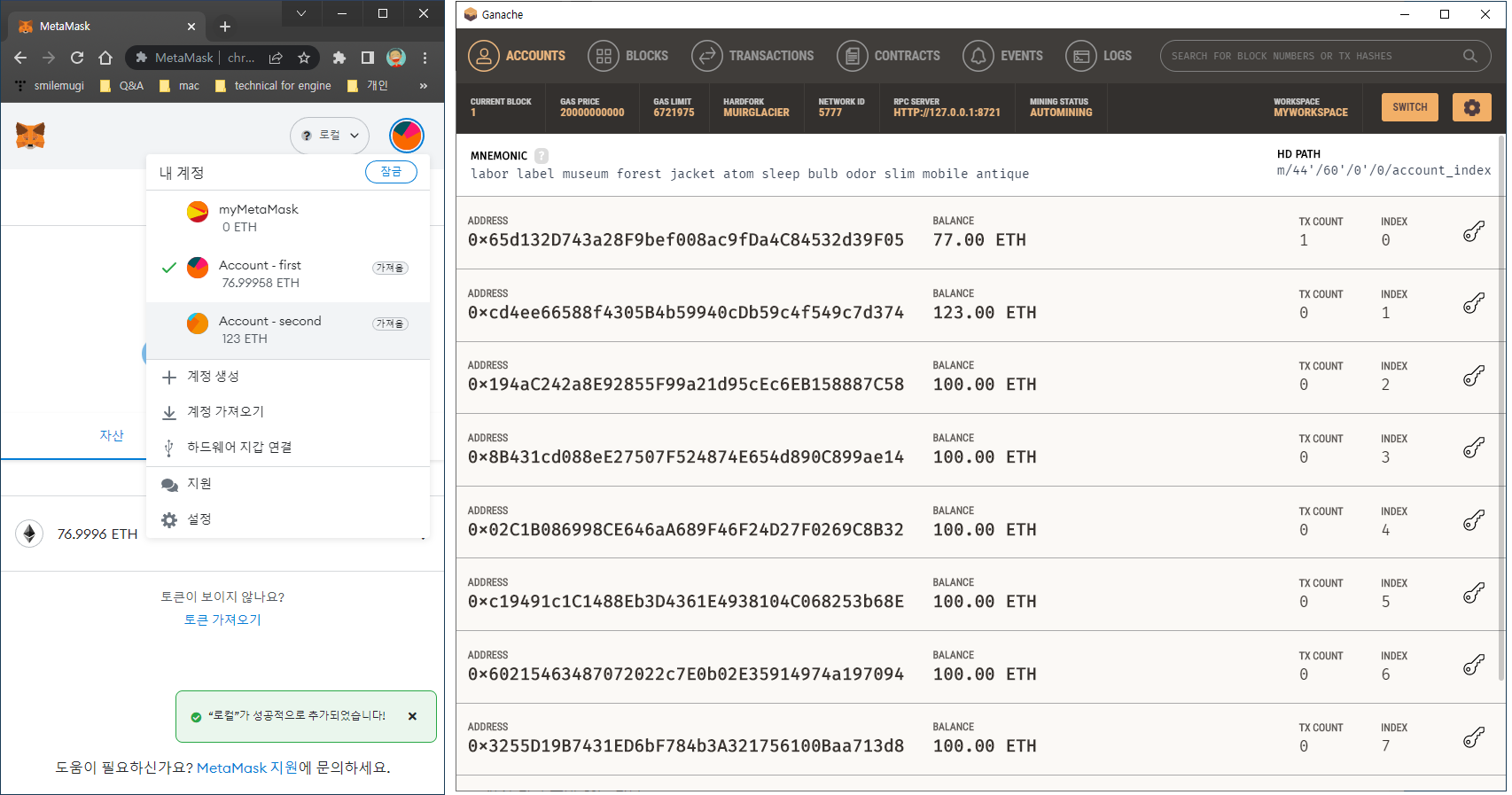Open Chrome profile avatar

pyautogui.click(x=396, y=58)
